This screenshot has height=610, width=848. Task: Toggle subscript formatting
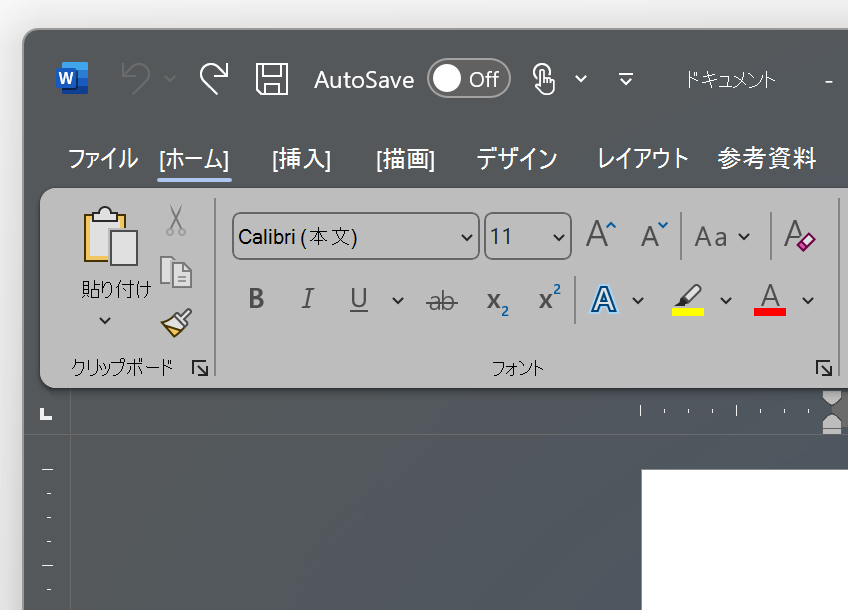click(497, 302)
